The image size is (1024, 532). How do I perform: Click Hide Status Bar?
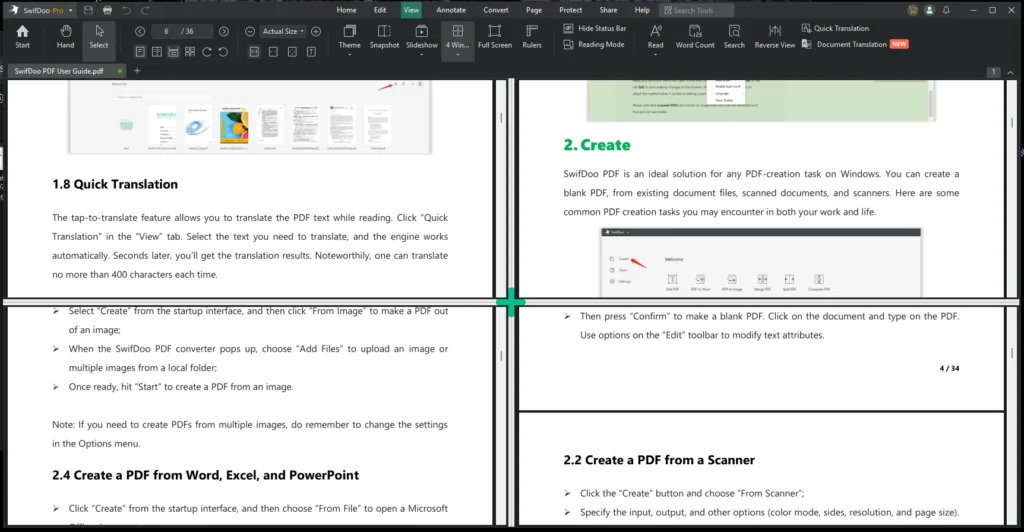point(595,29)
